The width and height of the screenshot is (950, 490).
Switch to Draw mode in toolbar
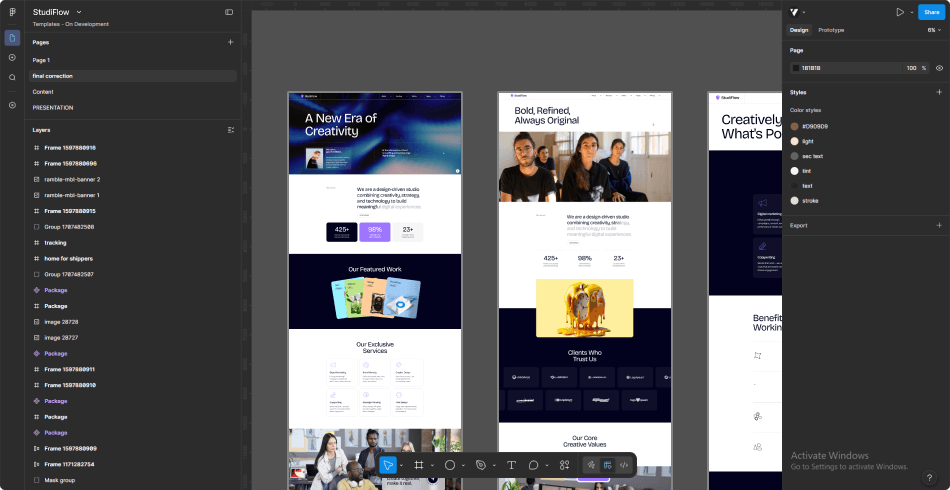tap(590, 465)
